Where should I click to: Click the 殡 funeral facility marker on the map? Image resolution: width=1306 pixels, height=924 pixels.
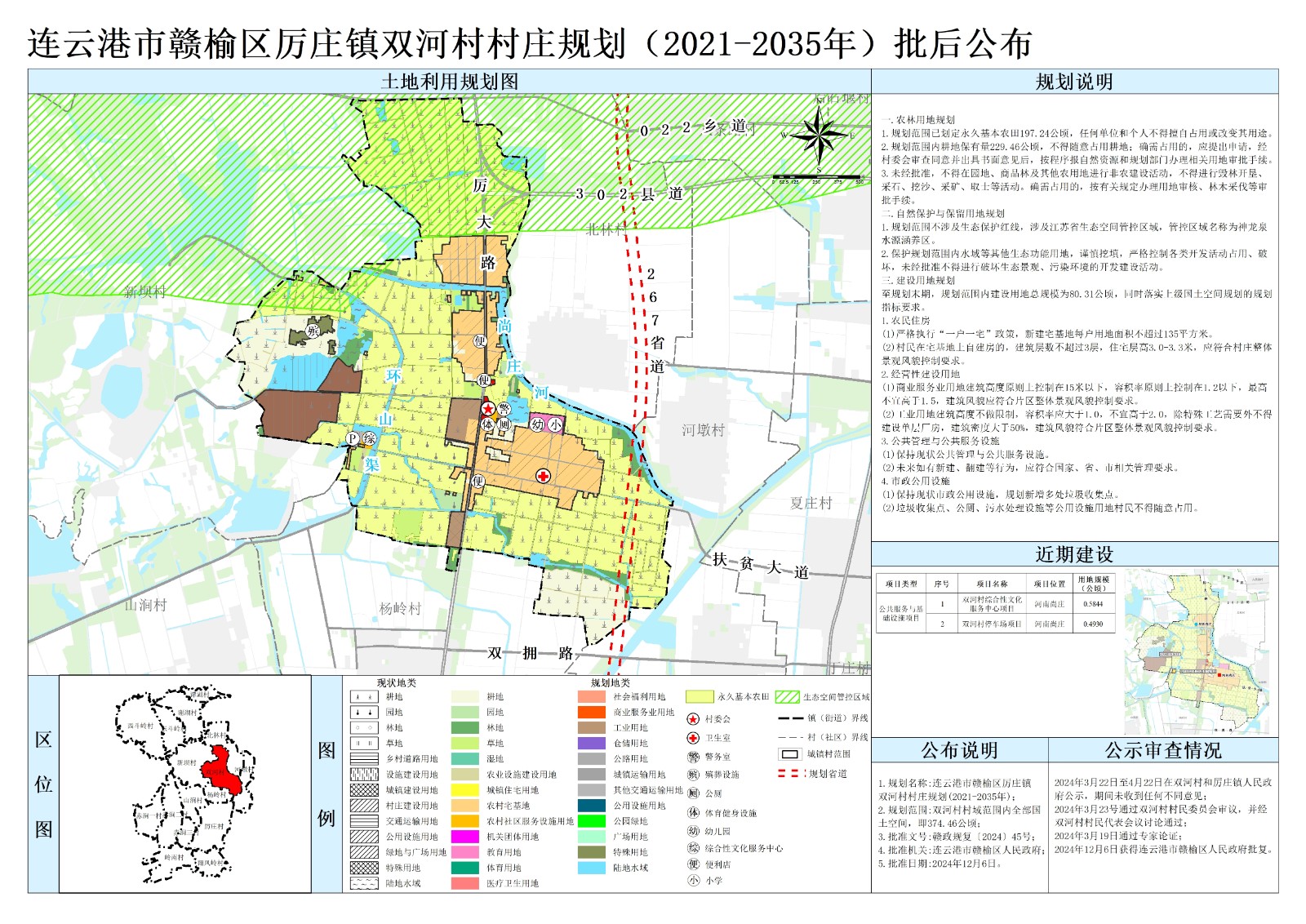313,331
